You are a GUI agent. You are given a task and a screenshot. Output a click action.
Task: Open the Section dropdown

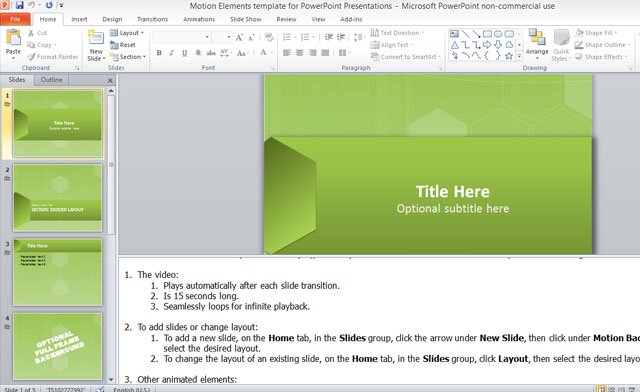(128, 57)
